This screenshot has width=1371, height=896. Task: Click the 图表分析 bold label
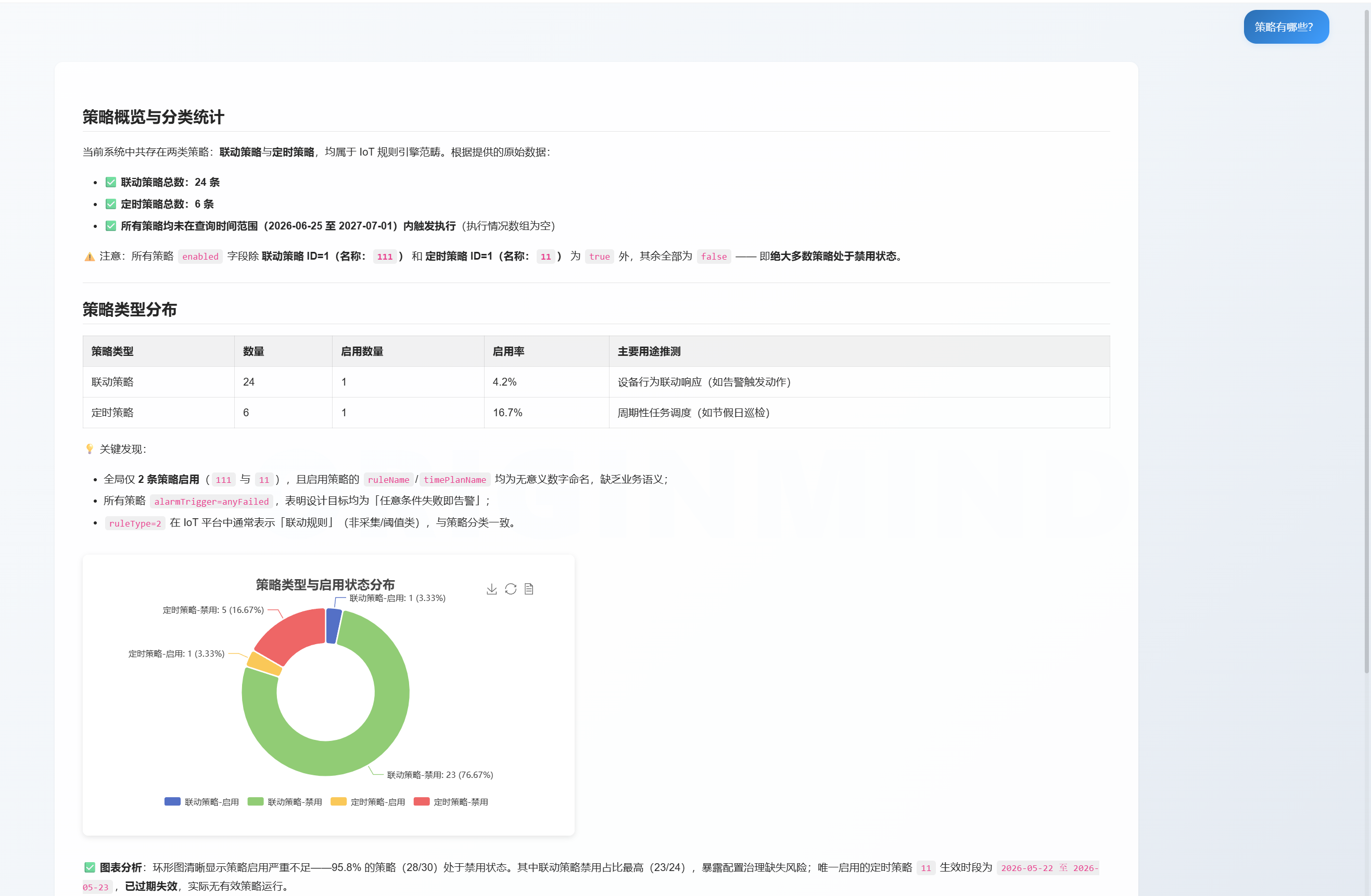click(120, 867)
